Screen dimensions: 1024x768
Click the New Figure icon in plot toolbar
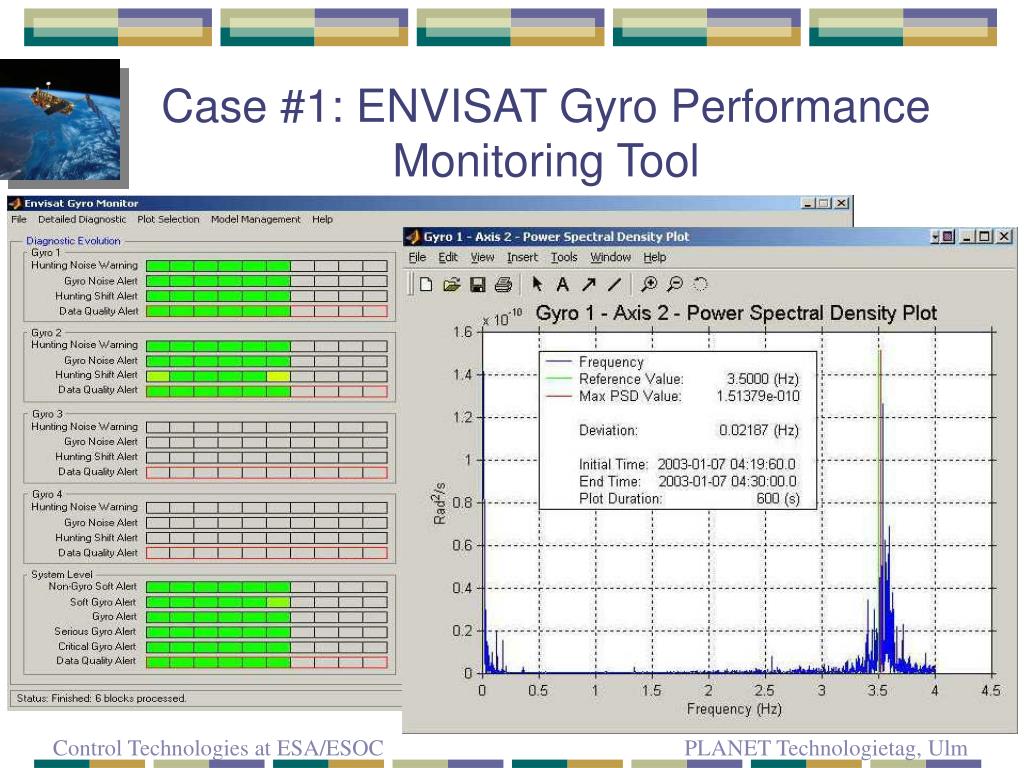(x=426, y=284)
